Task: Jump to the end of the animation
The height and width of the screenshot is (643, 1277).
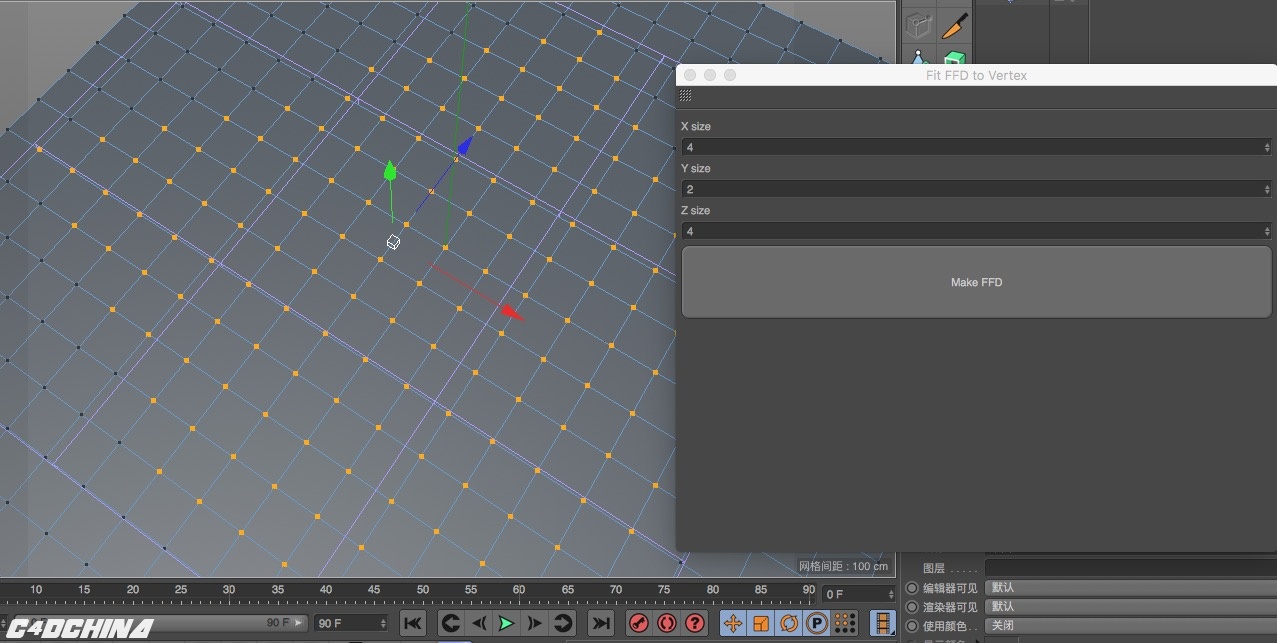Action: coord(600,623)
